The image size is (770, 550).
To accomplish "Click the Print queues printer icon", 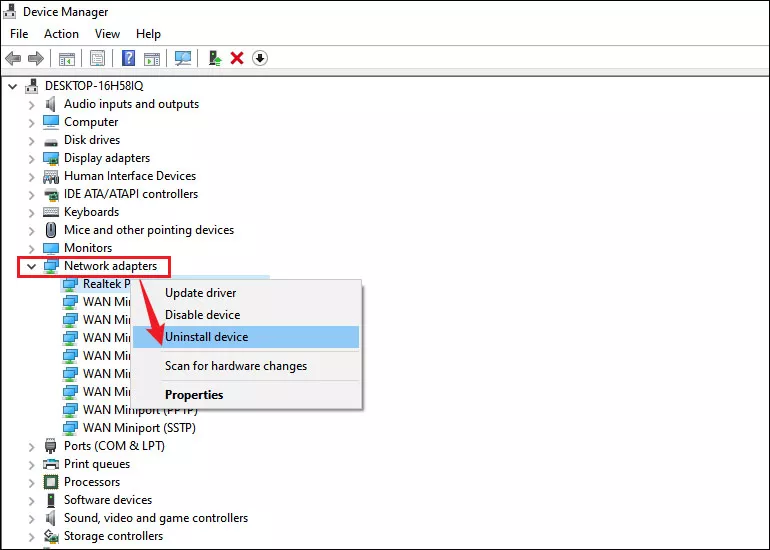I will [x=51, y=464].
